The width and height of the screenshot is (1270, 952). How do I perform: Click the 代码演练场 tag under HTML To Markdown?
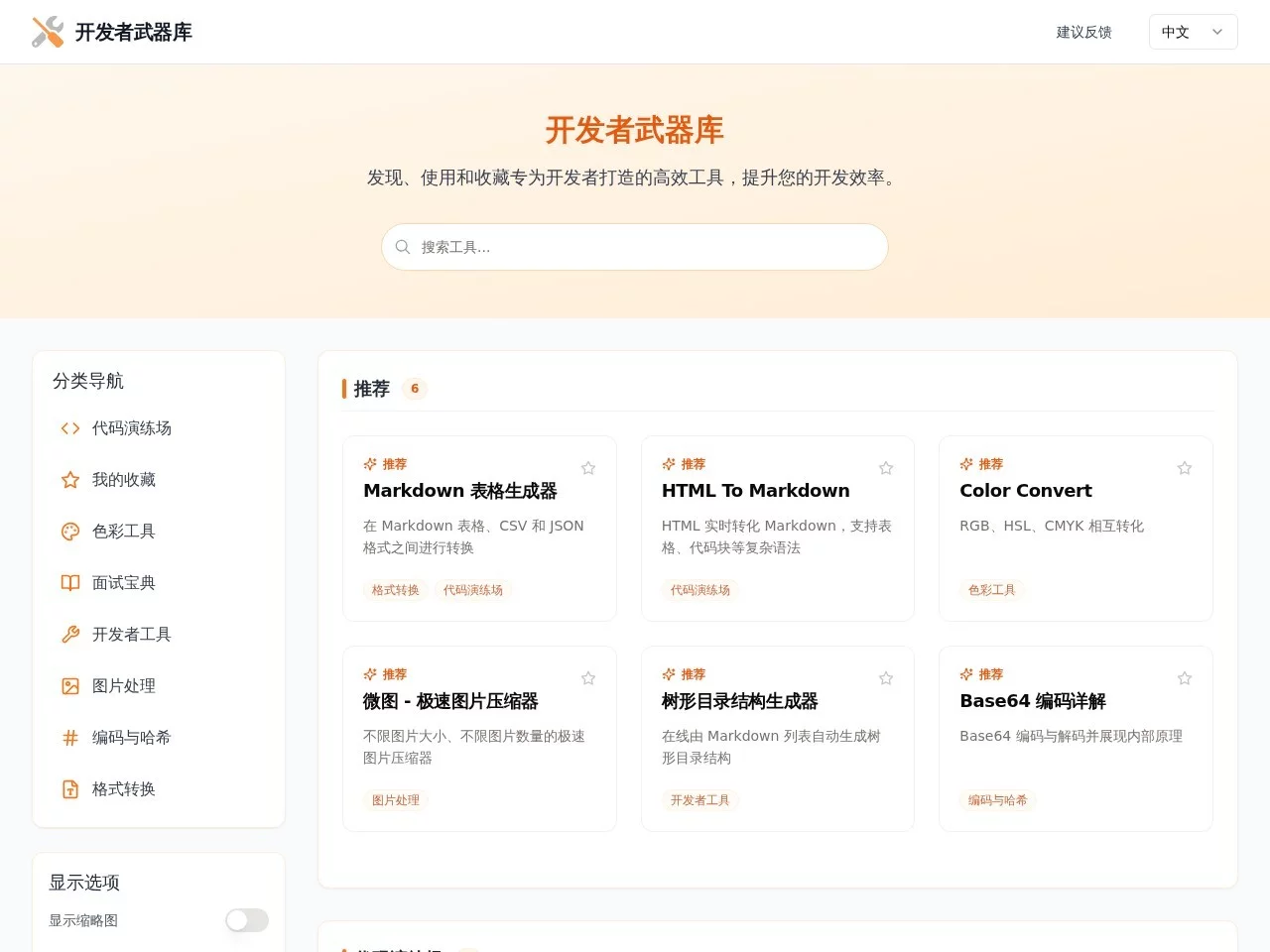click(700, 590)
